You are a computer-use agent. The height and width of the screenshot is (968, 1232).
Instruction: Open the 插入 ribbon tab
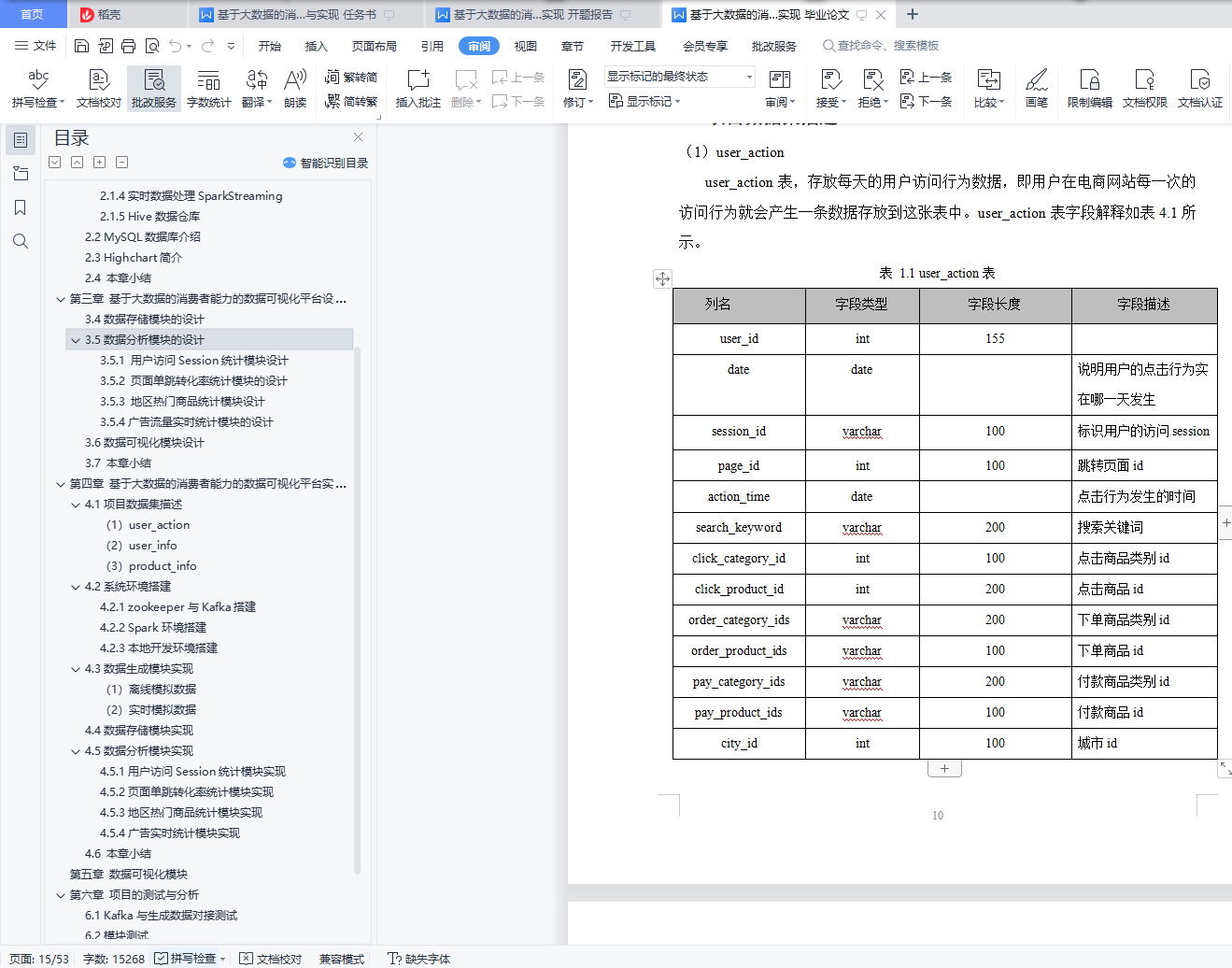(317, 46)
